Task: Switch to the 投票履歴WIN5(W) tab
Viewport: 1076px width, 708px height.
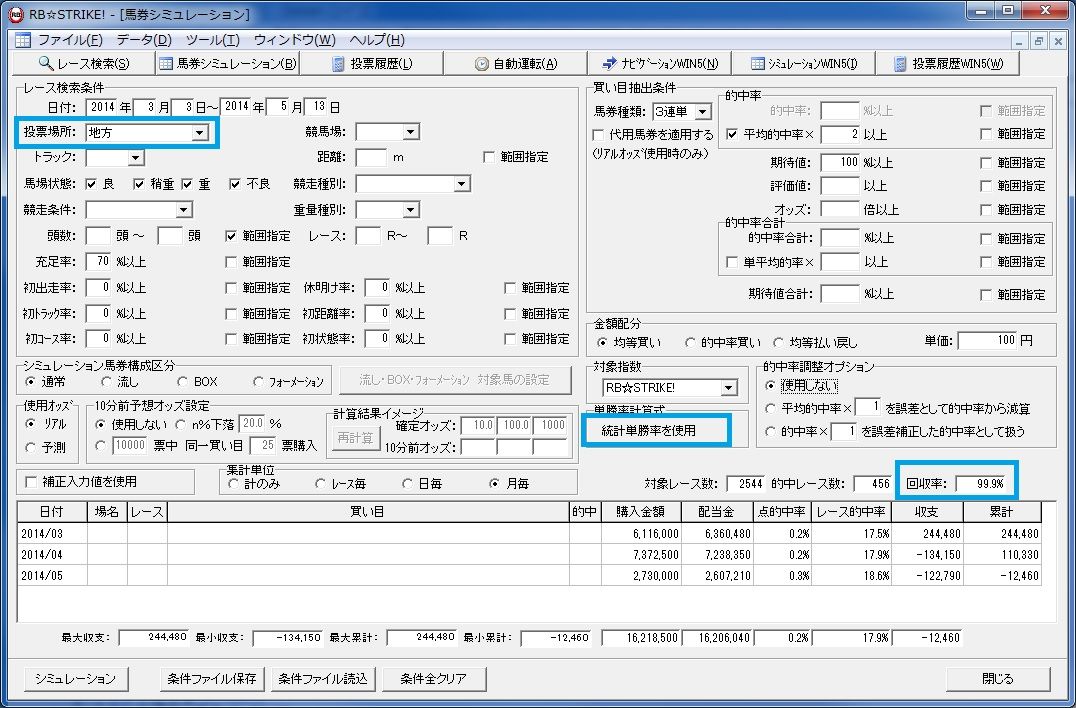Action: pyautogui.click(x=948, y=64)
